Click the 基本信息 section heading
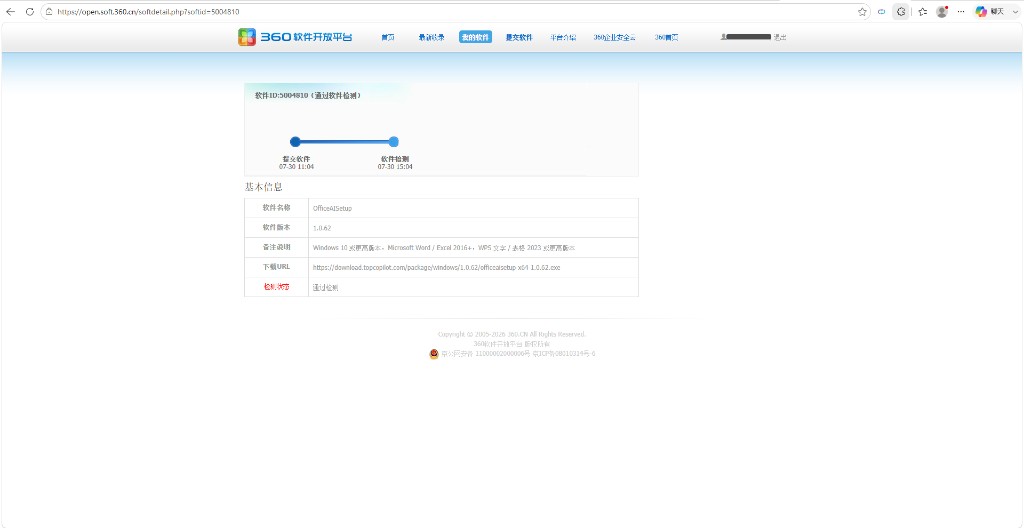This screenshot has width=1024, height=528. tap(264, 187)
